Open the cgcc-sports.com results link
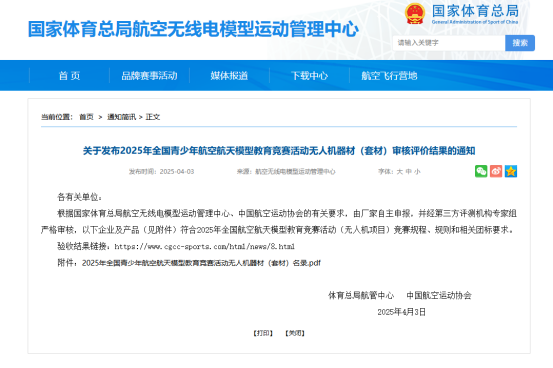 [205, 246]
